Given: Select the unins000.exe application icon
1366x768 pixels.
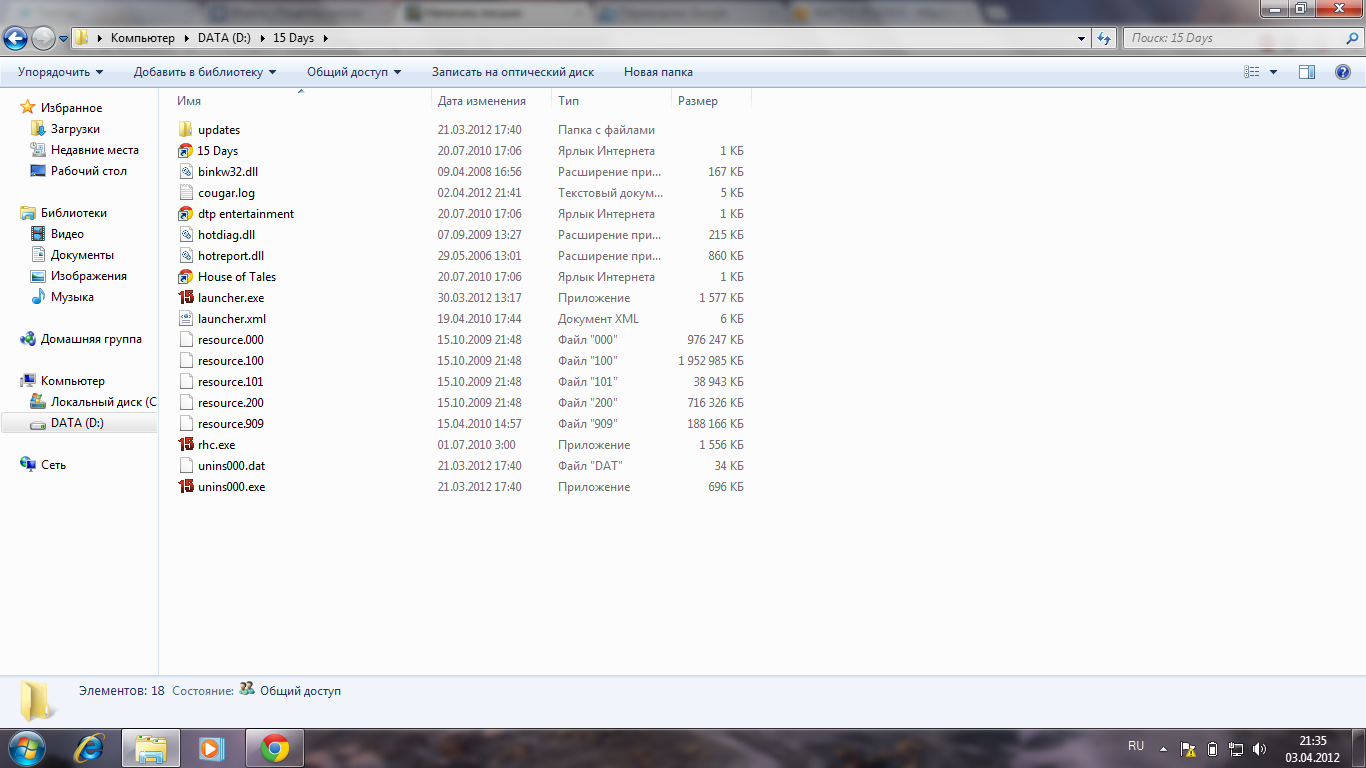Looking at the screenshot, I should pos(185,487).
